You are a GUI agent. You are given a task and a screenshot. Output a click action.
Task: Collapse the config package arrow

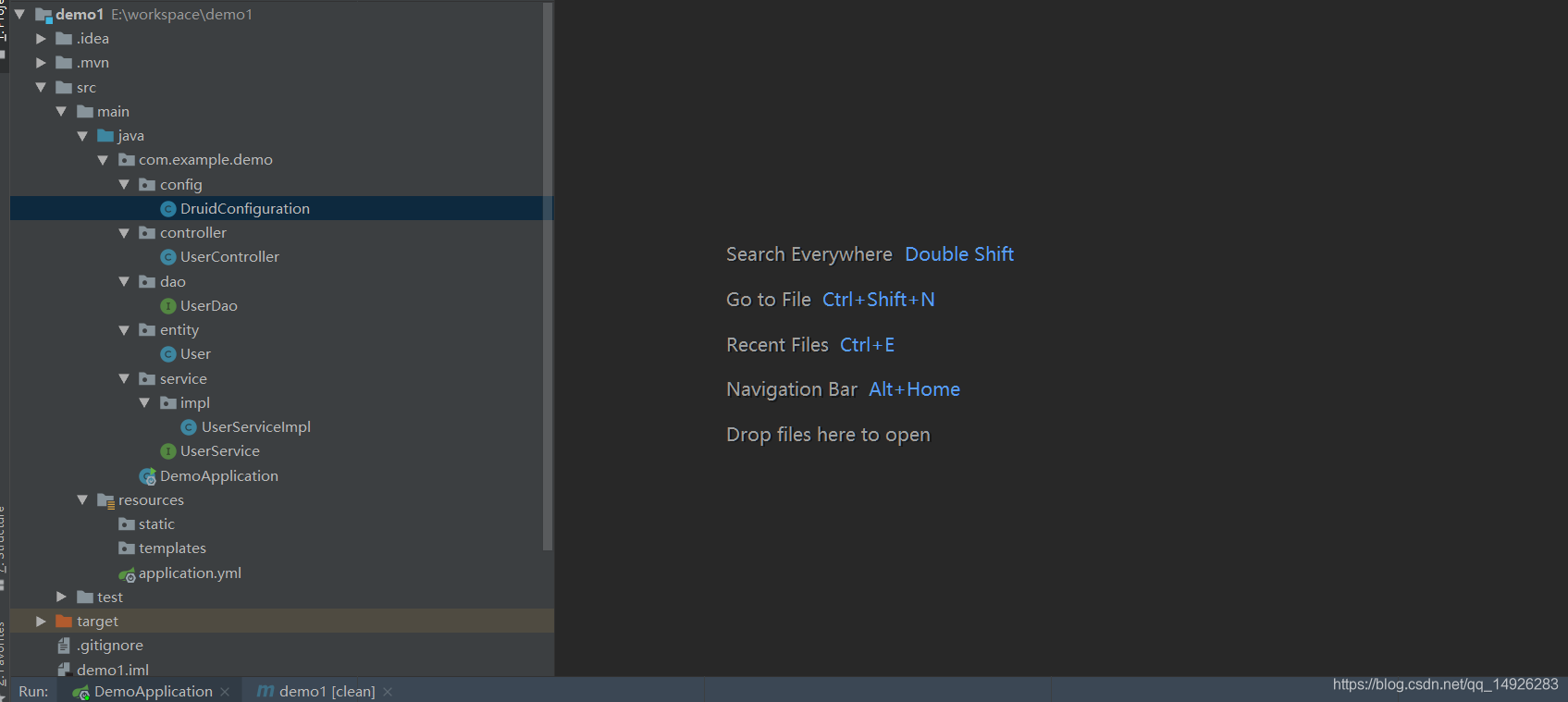124,184
